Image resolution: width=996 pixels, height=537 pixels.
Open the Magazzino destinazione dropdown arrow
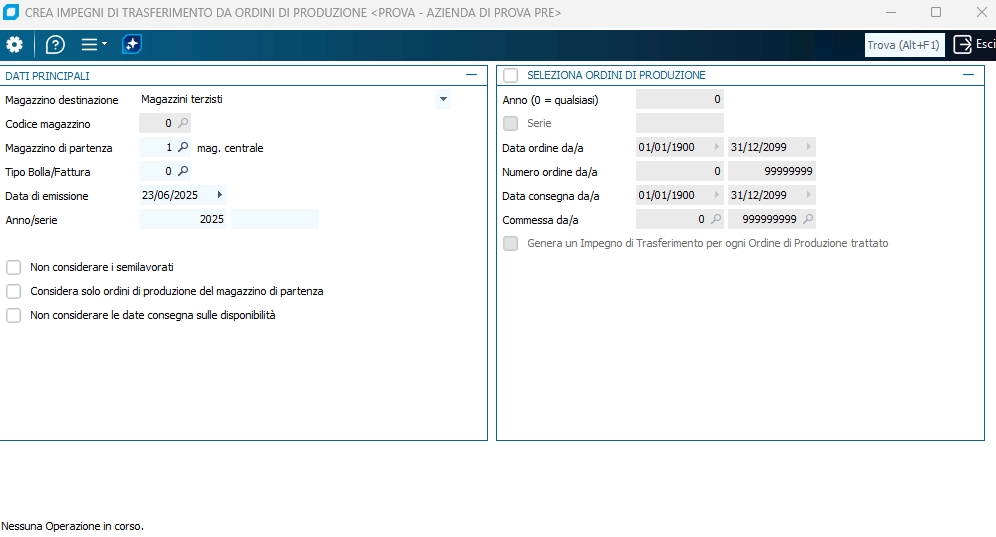click(x=443, y=99)
